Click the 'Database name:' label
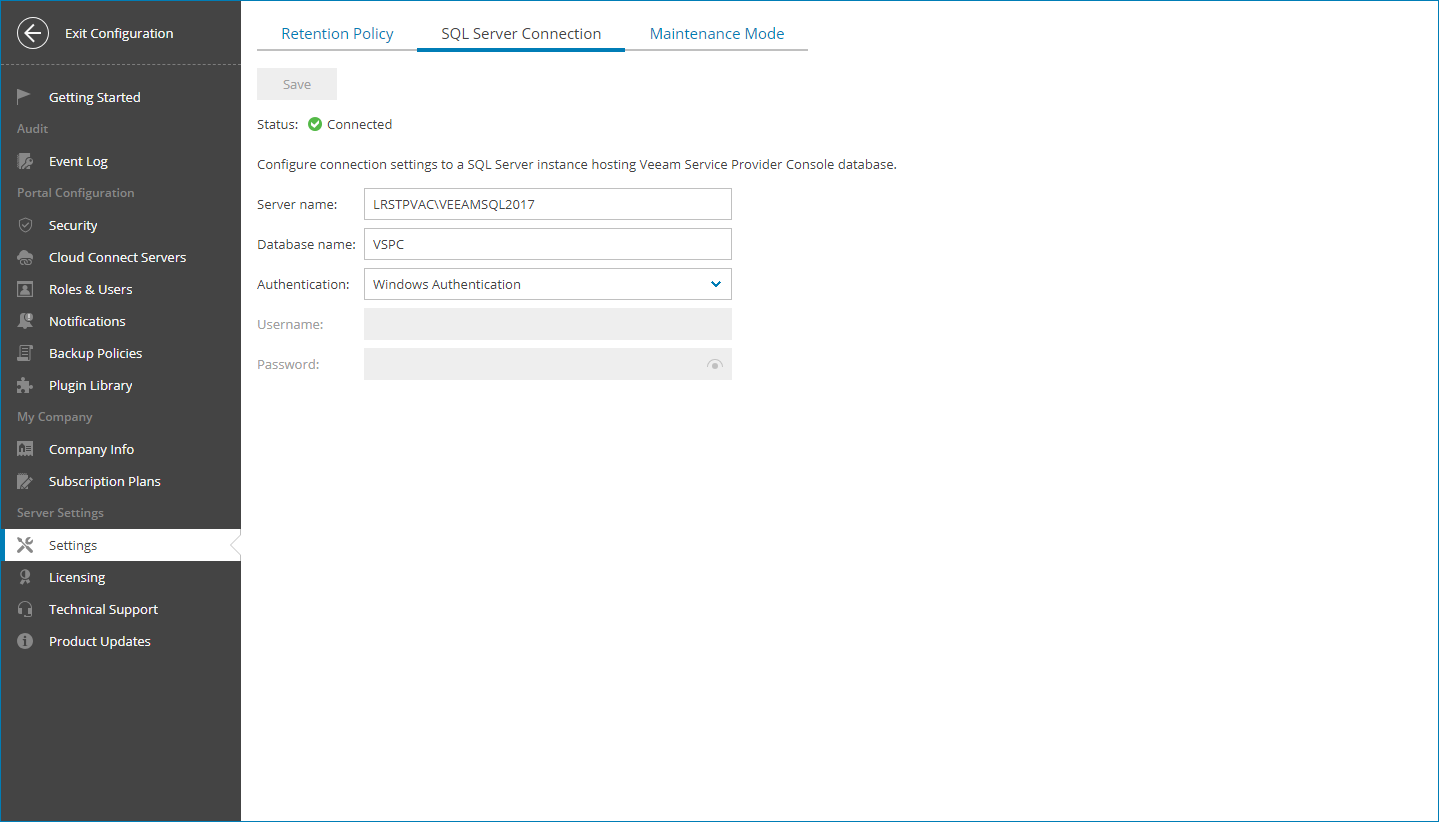1439x822 pixels. (306, 244)
